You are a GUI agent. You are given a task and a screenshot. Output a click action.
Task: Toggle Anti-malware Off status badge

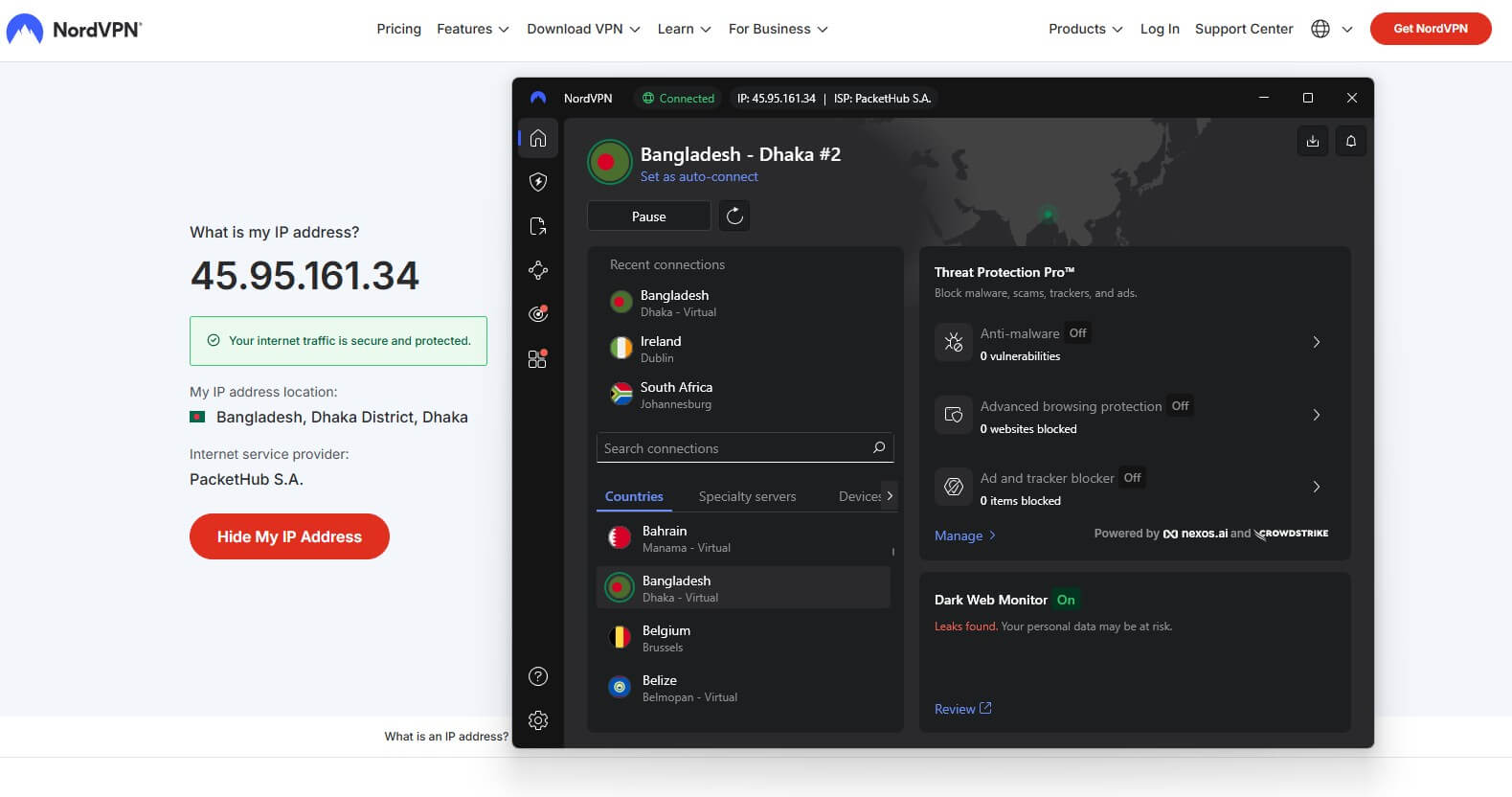pyautogui.click(x=1078, y=333)
